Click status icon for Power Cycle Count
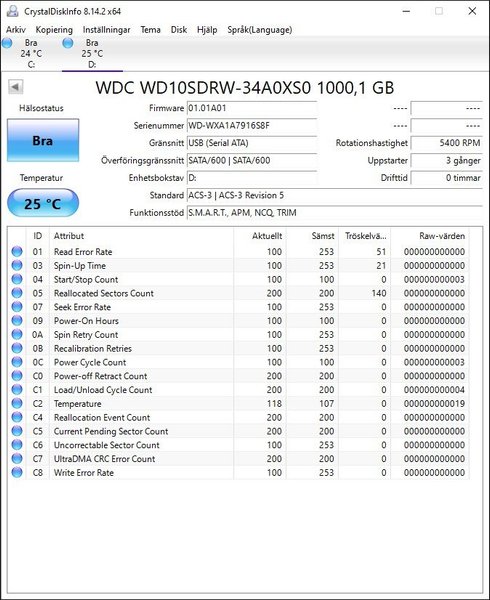The image size is (490, 600). (x=17, y=362)
